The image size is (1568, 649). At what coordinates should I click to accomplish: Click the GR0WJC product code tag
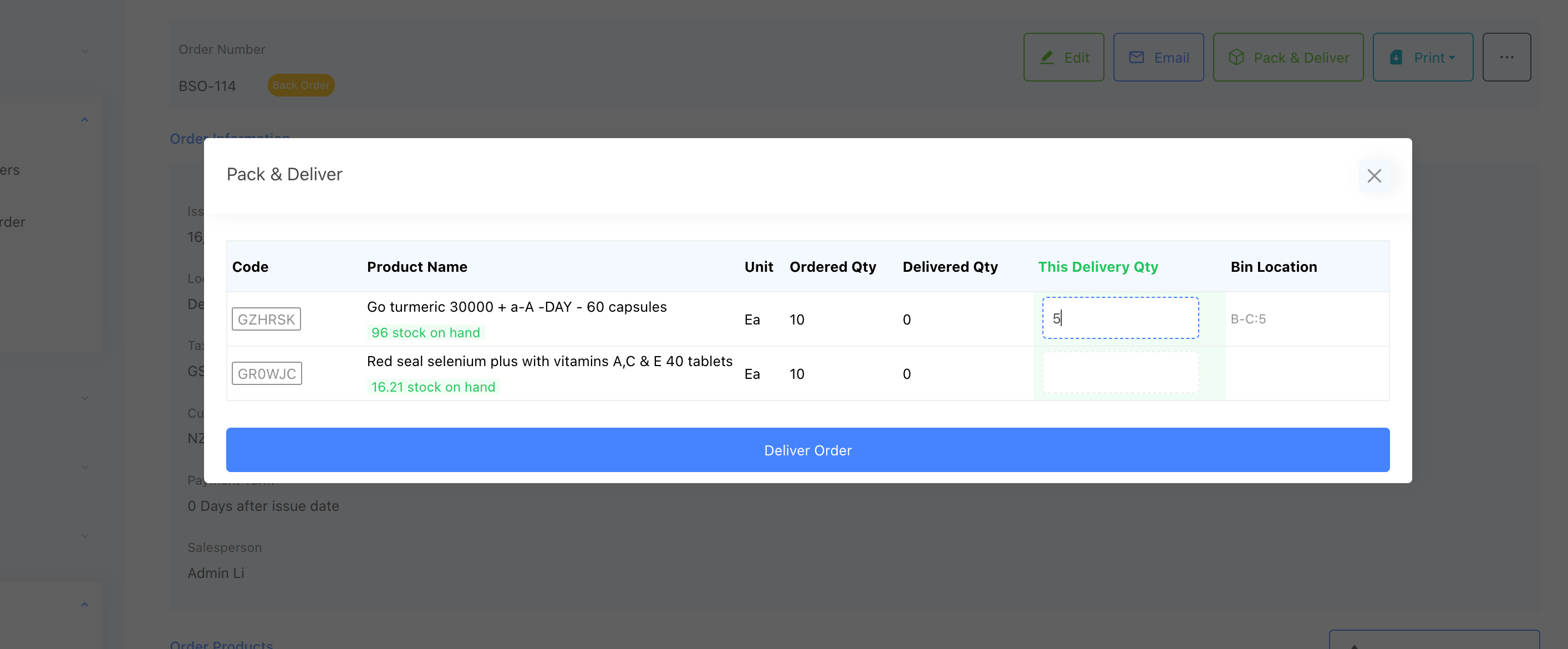coord(267,373)
